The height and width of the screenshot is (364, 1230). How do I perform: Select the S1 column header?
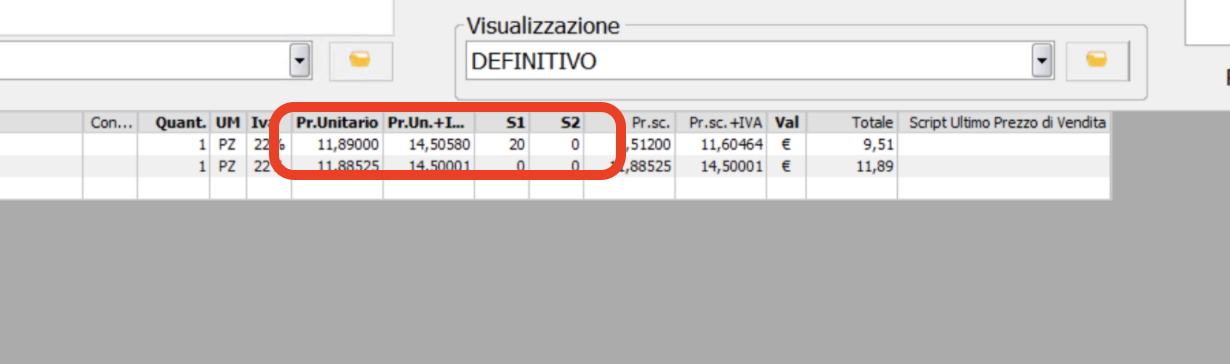502,122
